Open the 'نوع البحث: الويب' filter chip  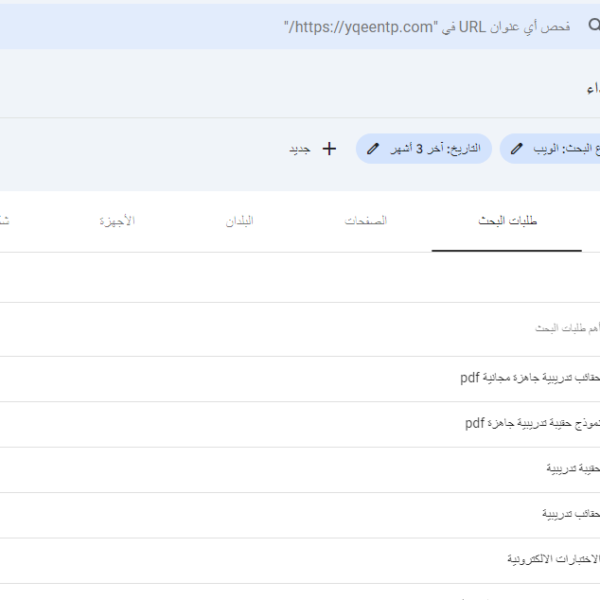pyautogui.click(x=550, y=148)
